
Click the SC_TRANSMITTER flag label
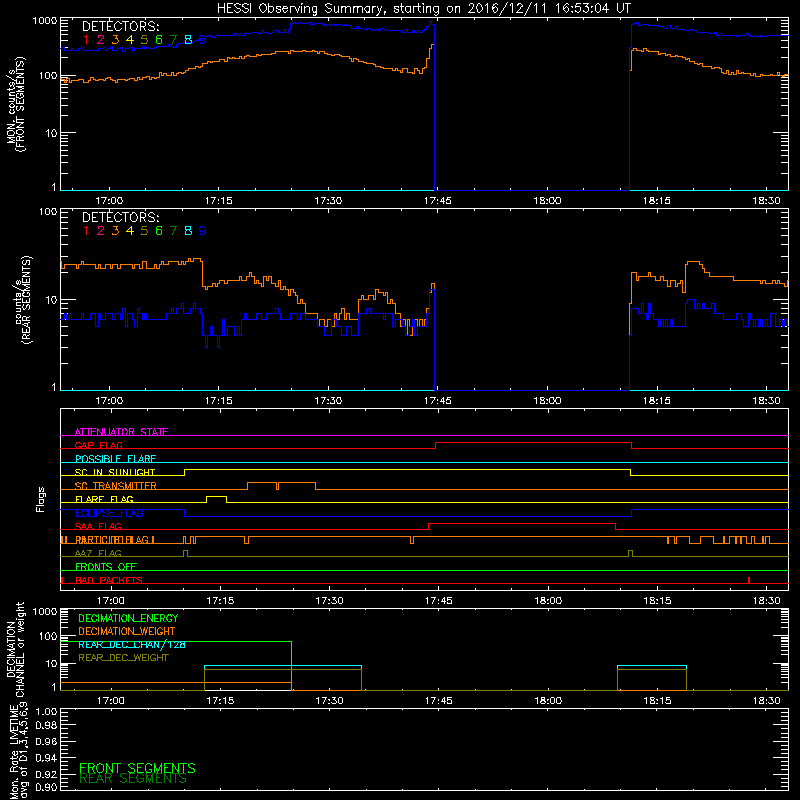point(116,486)
